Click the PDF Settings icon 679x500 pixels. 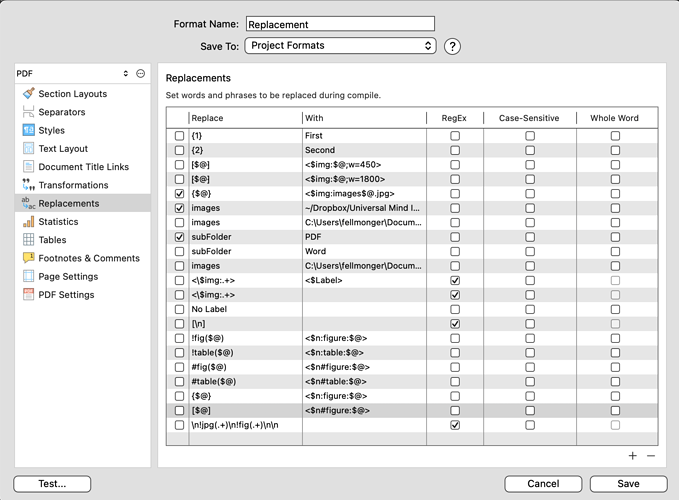click(x=28, y=294)
